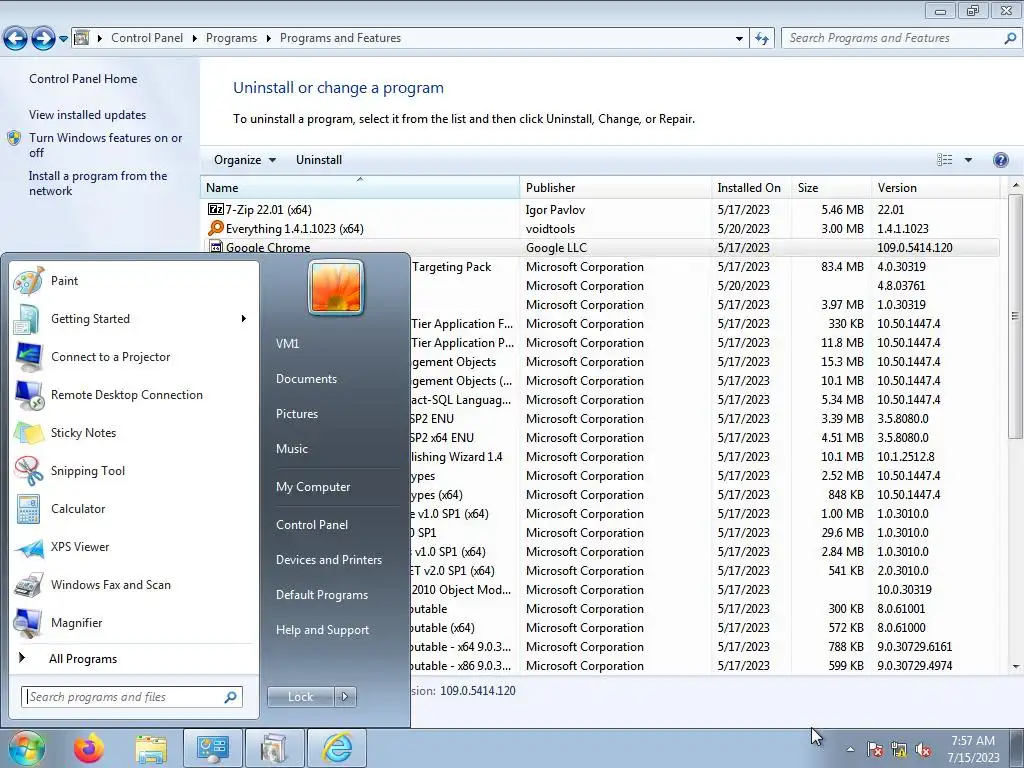
Task: Click the VM1 user folder link
Action: pyautogui.click(x=287, y=344)
